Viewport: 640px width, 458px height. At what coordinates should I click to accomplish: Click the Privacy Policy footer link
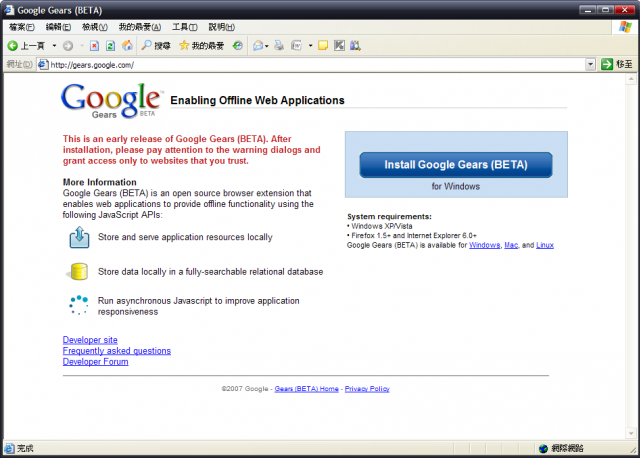[367, 389]
